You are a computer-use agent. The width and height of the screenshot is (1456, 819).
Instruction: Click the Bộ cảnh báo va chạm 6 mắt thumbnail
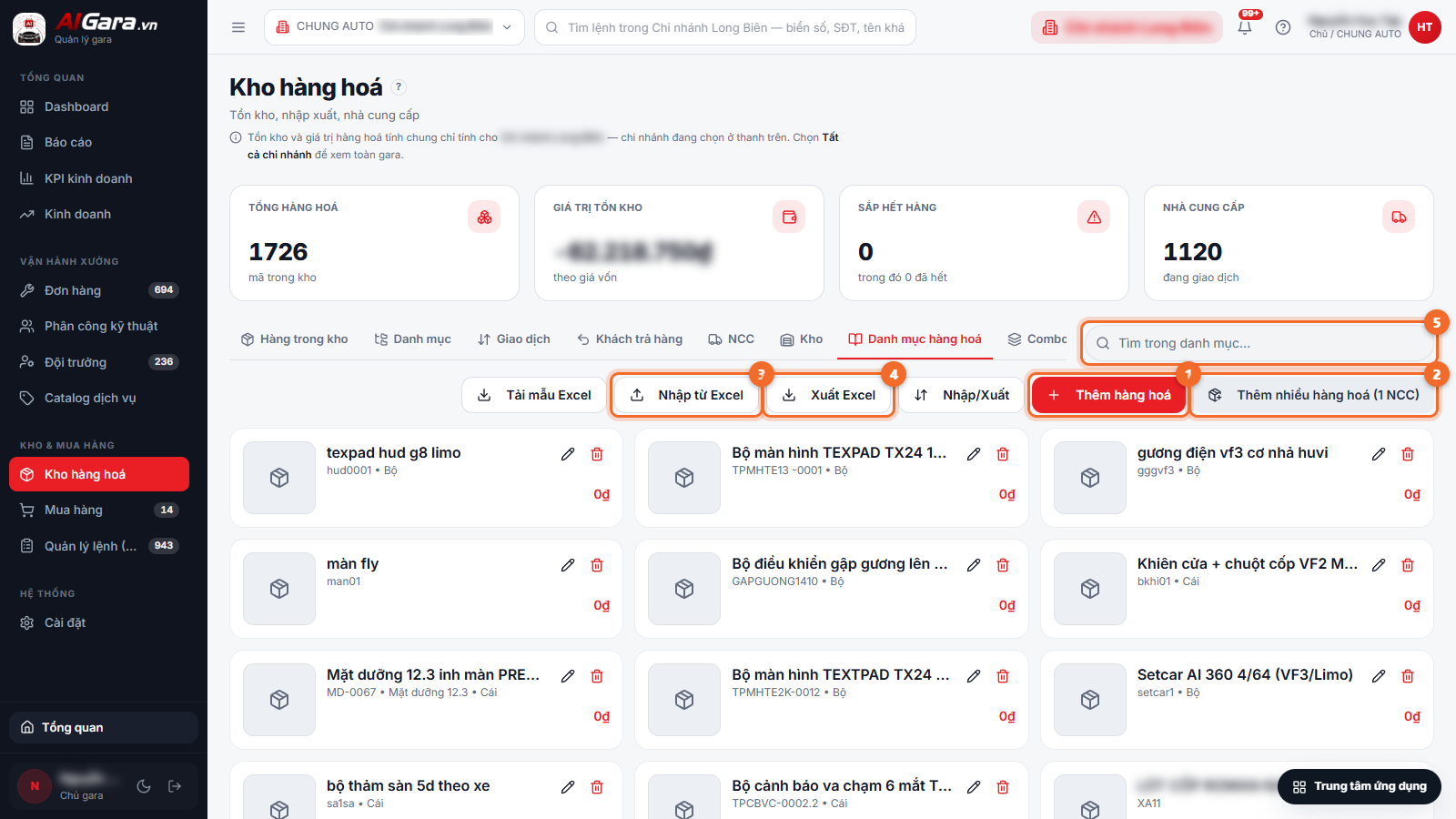click(684, 797)
